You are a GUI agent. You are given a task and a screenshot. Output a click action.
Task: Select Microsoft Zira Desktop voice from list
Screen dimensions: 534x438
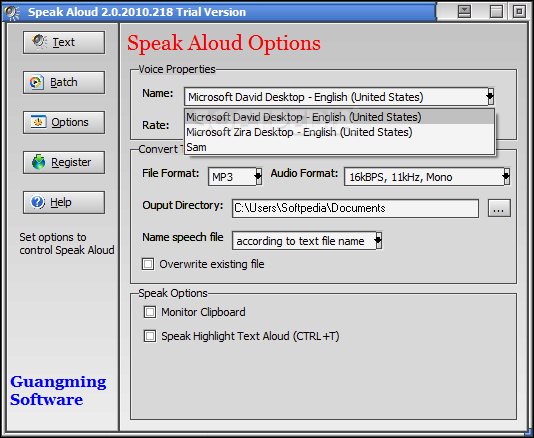tap(340, 132)
